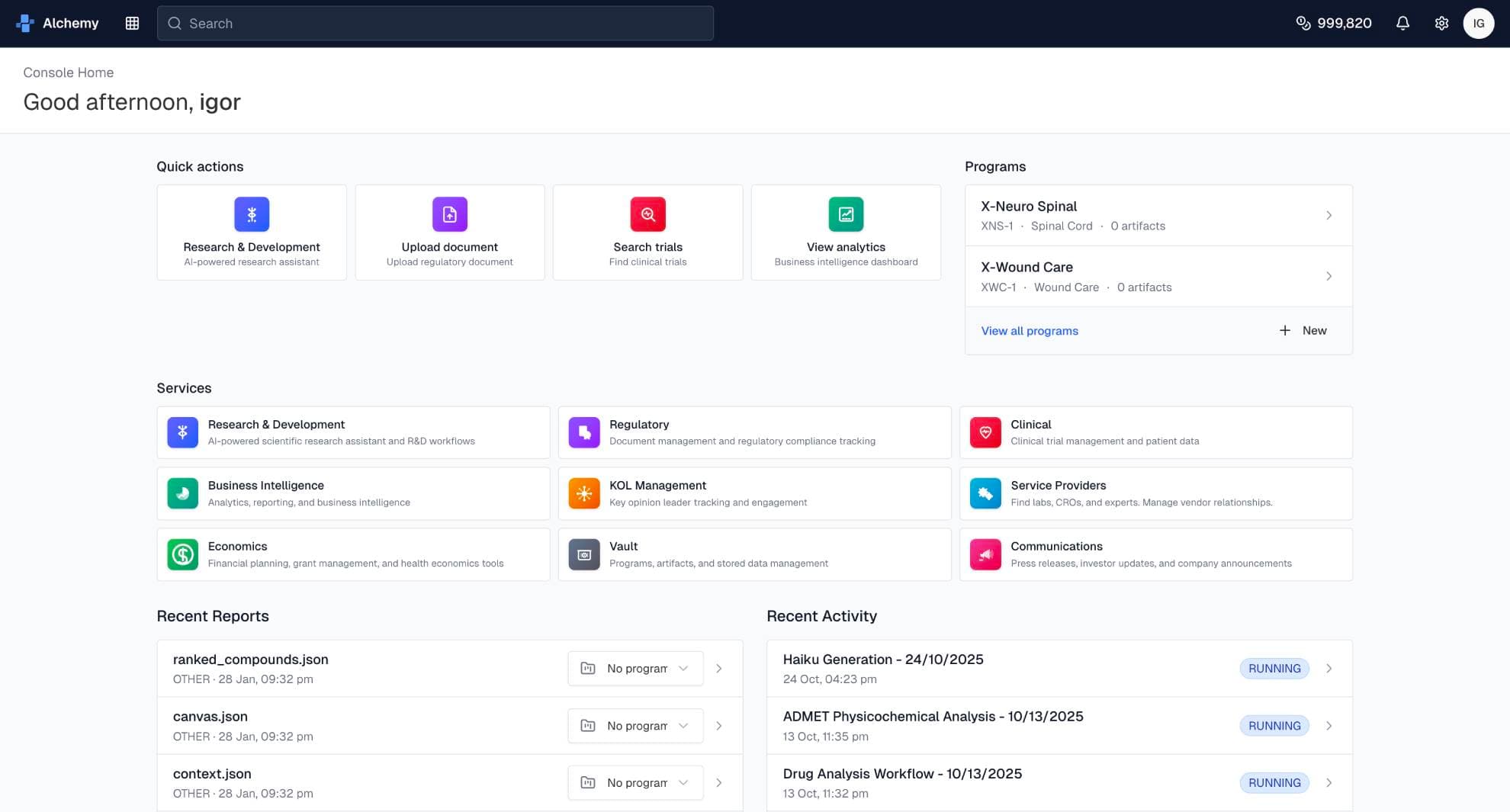
Task: Open the Communications service
Action: click(x=1155, y=554)
